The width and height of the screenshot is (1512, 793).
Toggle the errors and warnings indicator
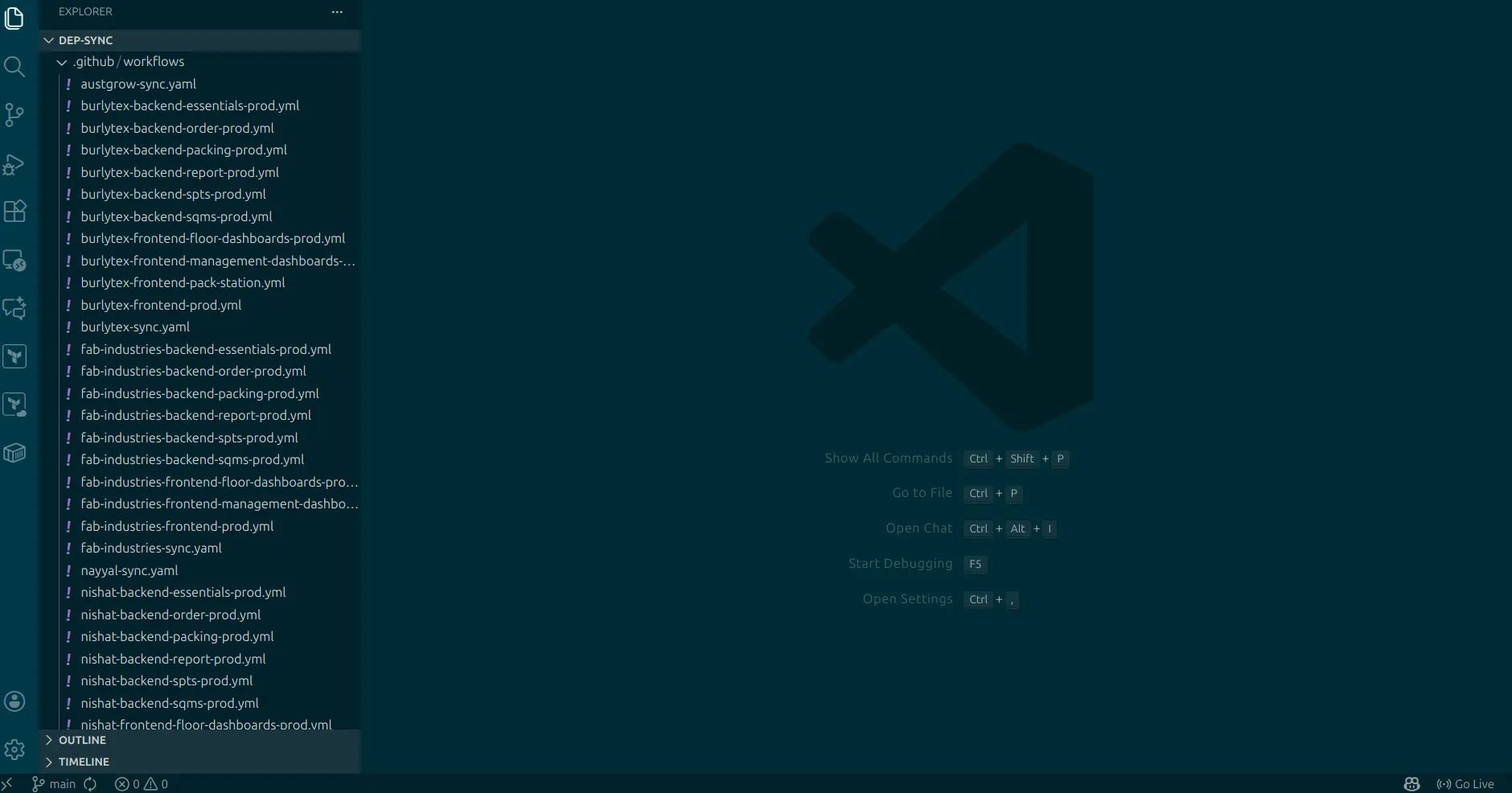tap(142, 783)
